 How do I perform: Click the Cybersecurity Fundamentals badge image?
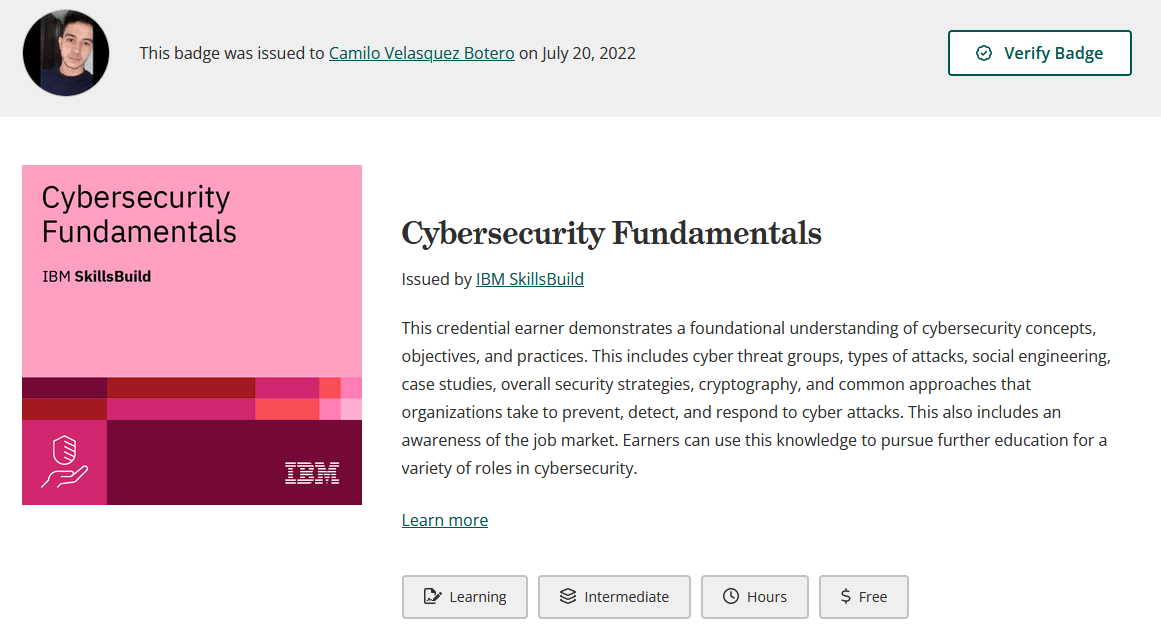tap(192, 335)
